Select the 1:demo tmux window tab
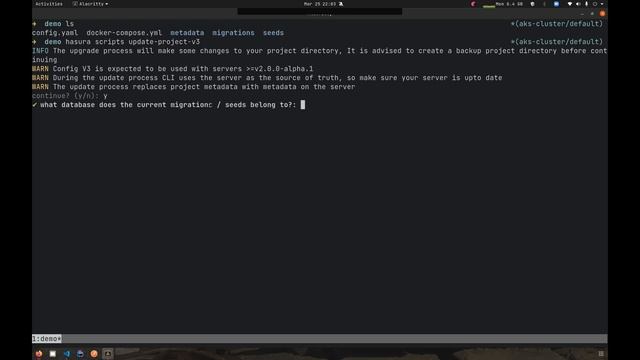 [x=47, y=339]
